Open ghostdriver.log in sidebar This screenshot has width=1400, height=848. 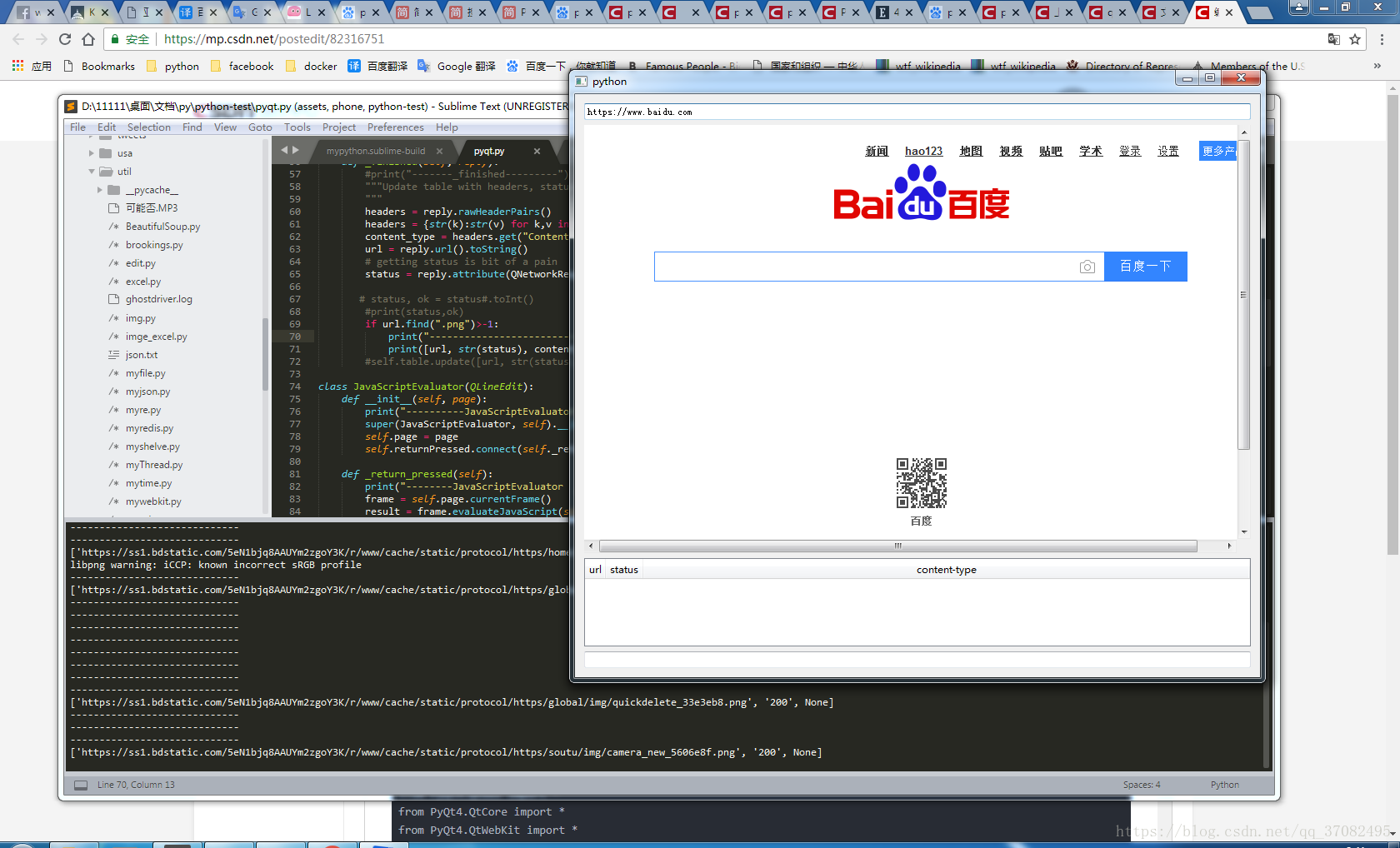(158, 299)
